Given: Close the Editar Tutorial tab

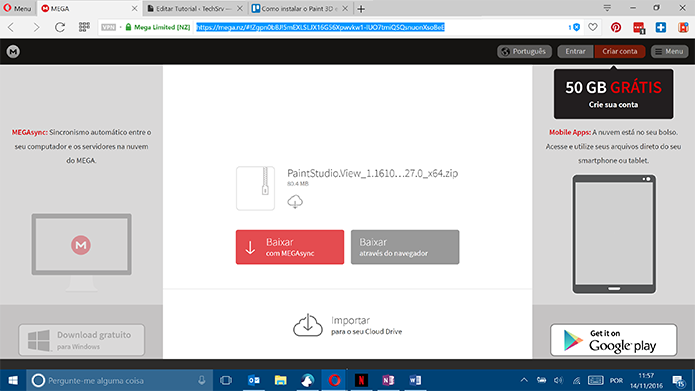Looking at the screenshot, I should coord(239,8).
